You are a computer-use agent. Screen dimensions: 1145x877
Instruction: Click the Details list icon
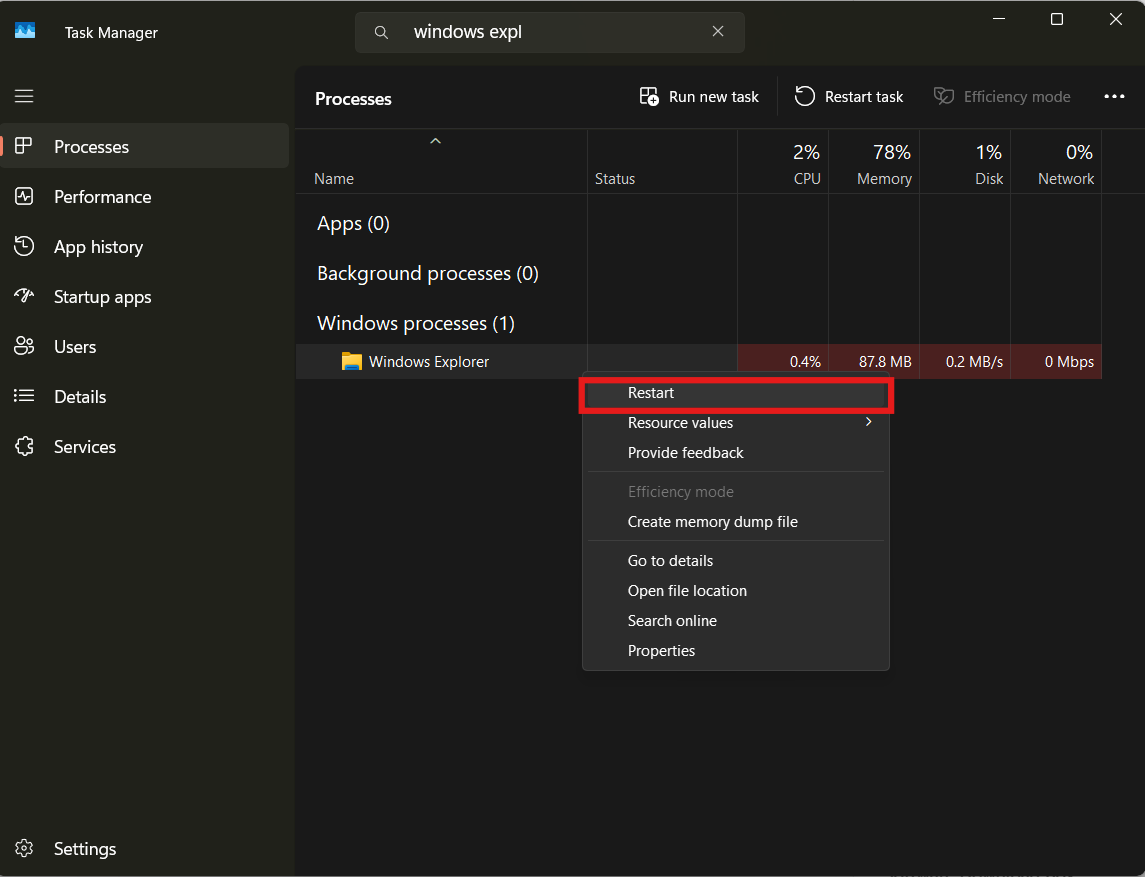point(23,396)
